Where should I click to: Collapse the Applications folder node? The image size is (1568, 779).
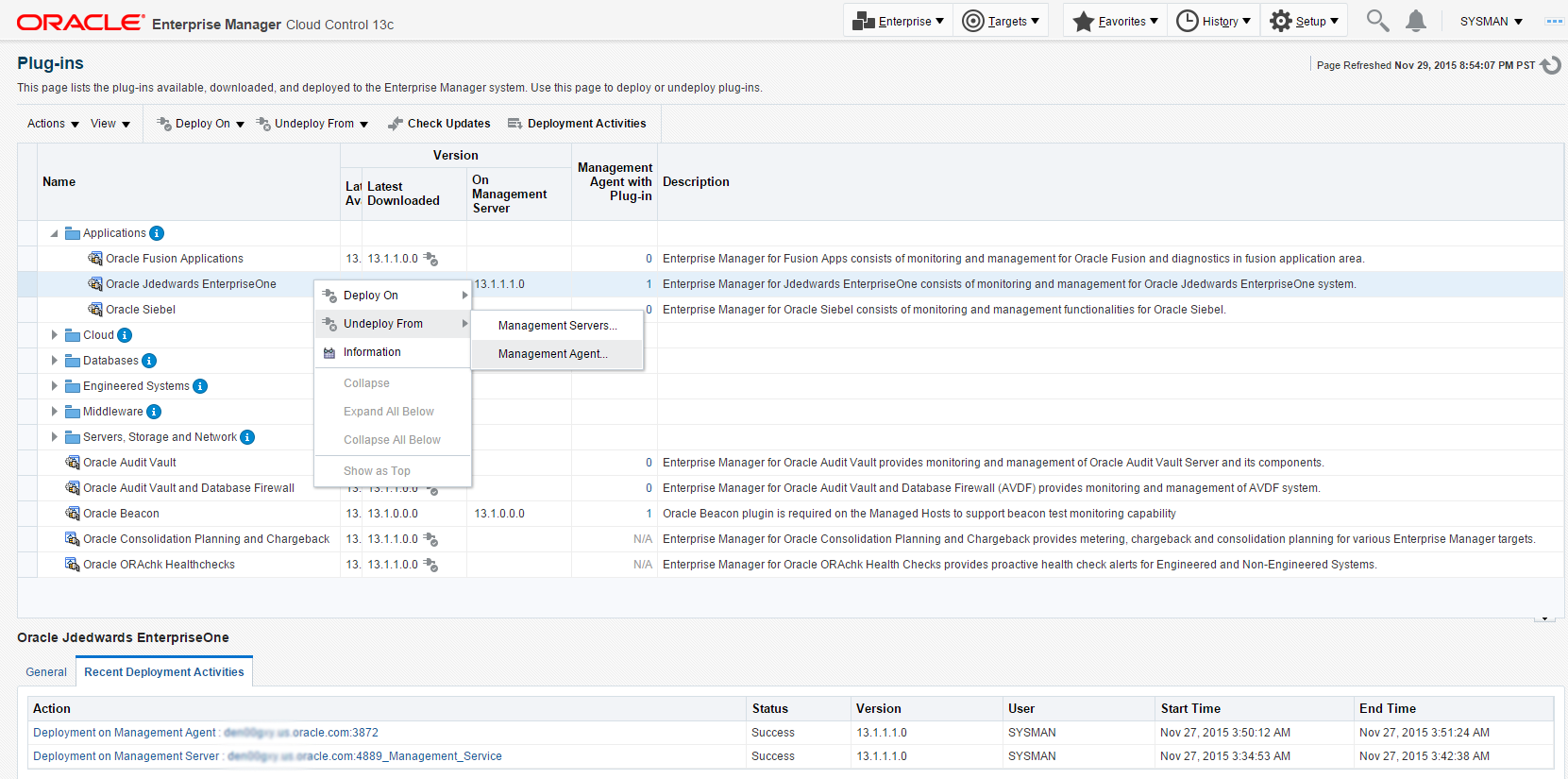coord(54,233)
